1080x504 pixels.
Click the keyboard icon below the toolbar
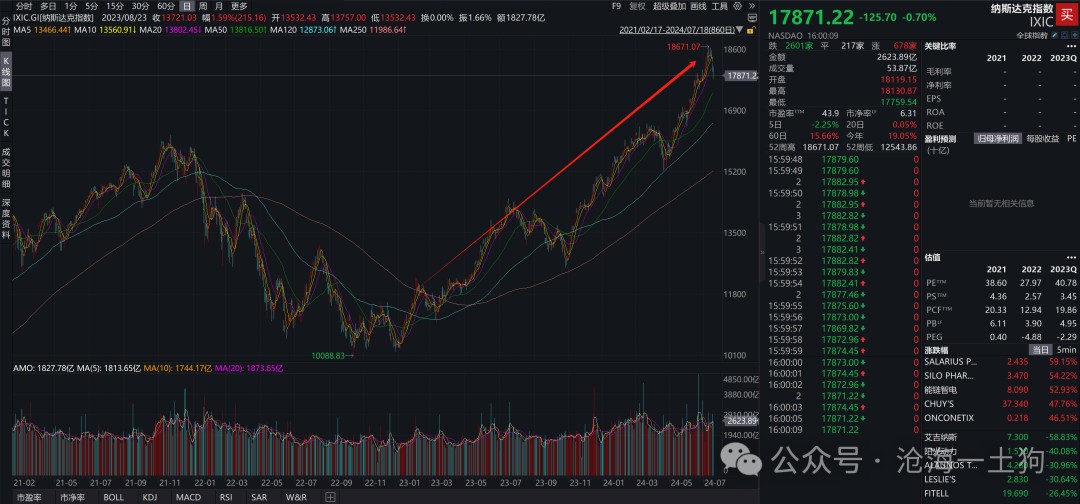pyautogui.click(x=752, y=18)
